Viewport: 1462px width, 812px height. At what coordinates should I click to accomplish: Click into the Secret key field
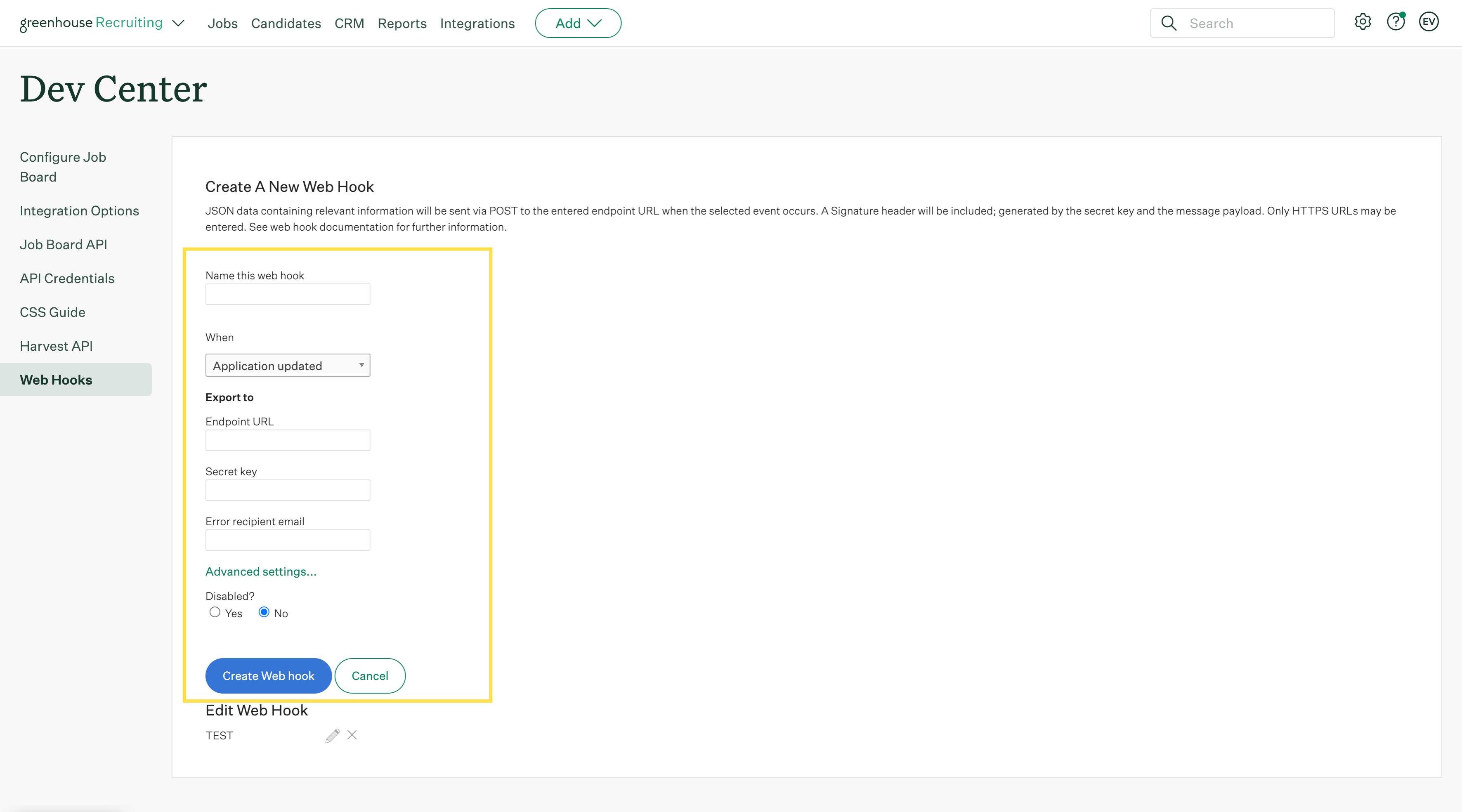[x=288, y=490]
